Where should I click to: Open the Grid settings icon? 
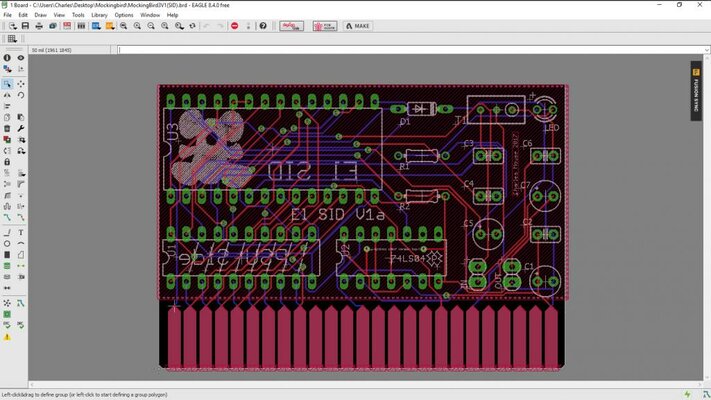click(x=12, y=38)
